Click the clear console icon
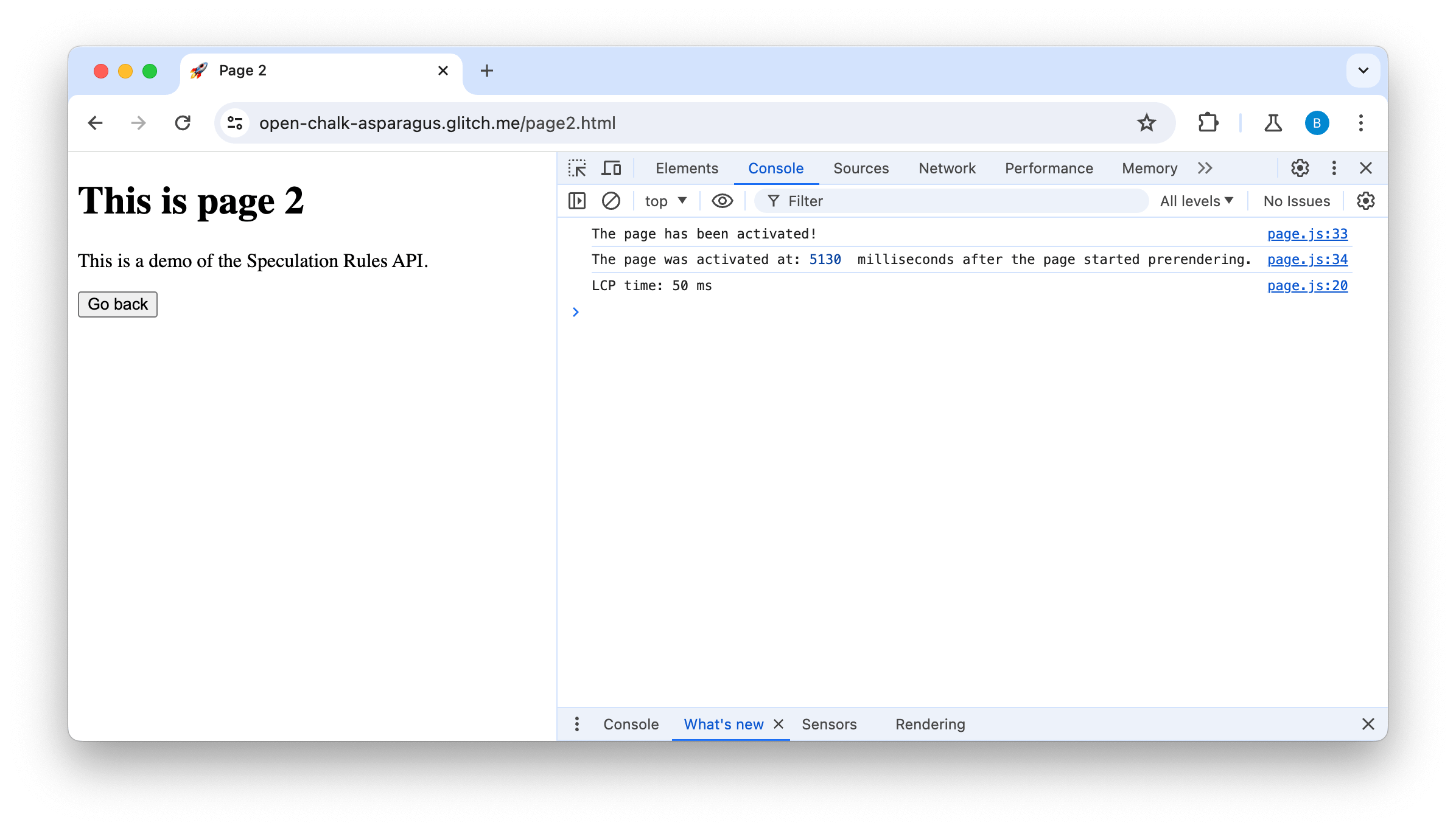The width and height of the screenshot is (1456, 831). tap(610, 201)
